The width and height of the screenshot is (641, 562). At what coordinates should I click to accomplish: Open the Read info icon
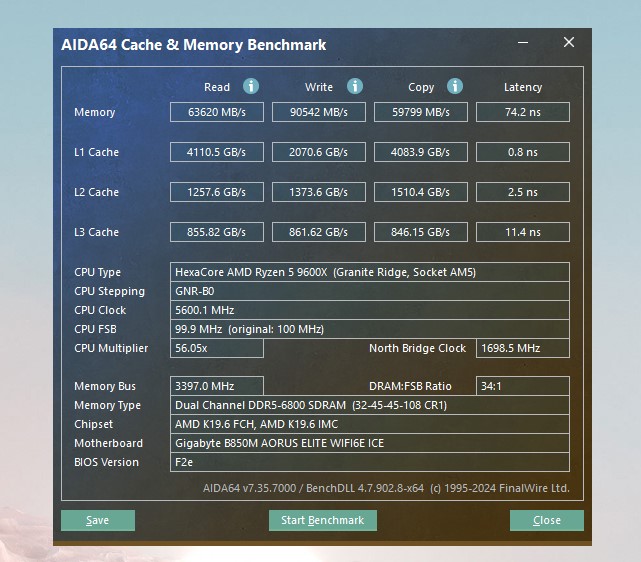251,86
